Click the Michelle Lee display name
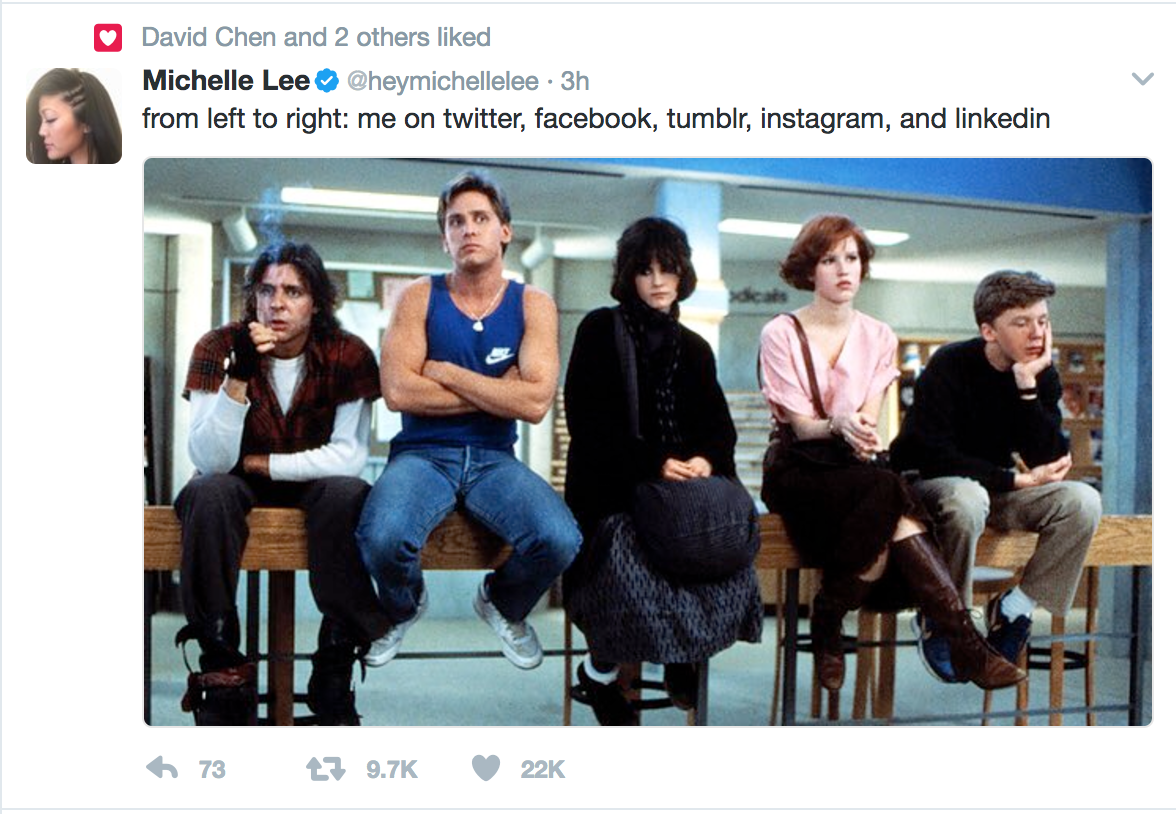 tap(225, 80)
